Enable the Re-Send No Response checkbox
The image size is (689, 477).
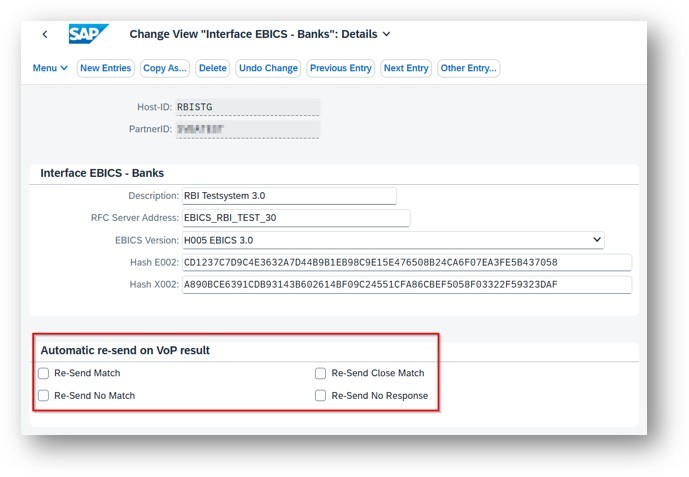(x=320, y=396)
